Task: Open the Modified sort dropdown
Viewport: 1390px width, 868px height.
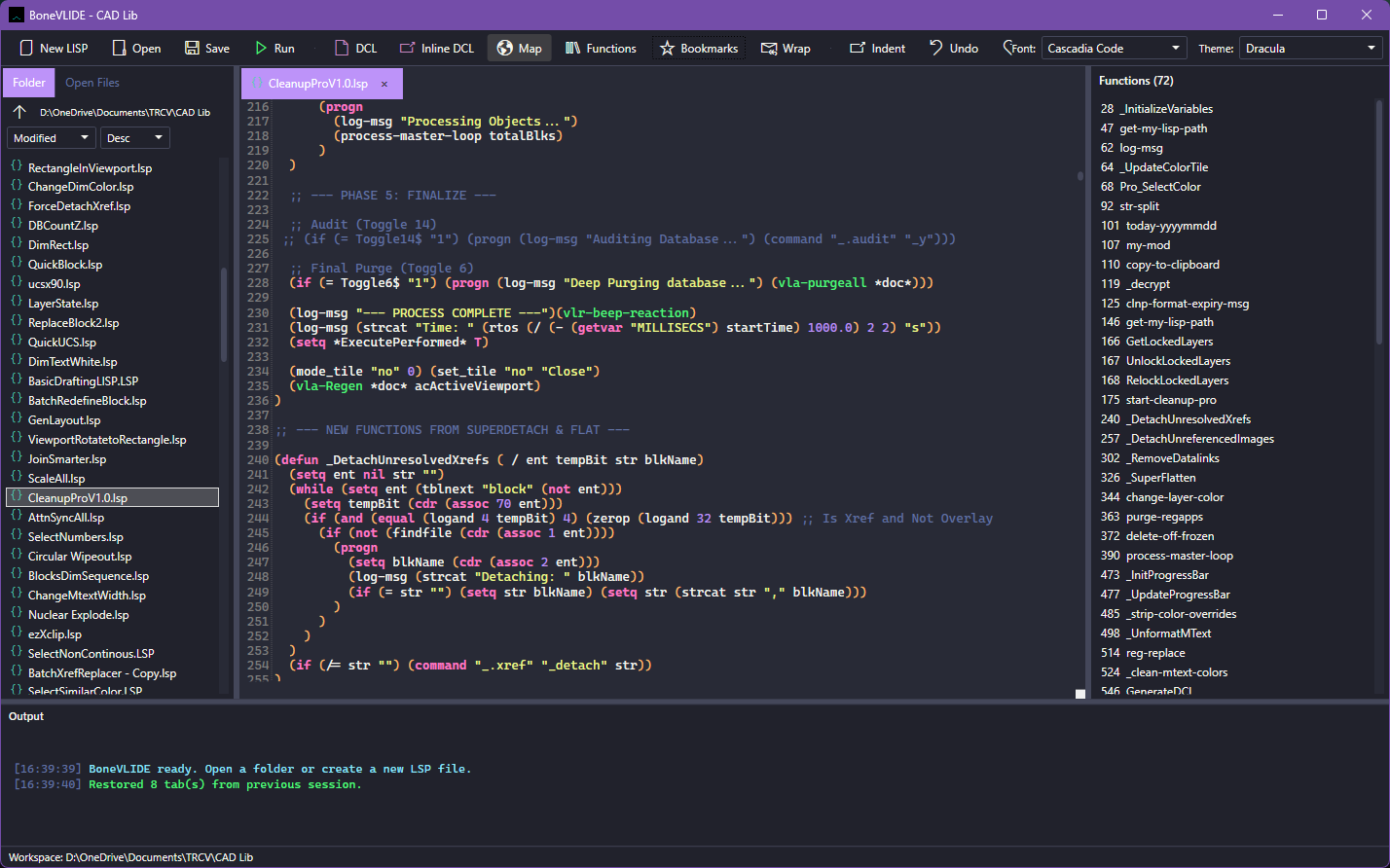Action: pos(52,138)
